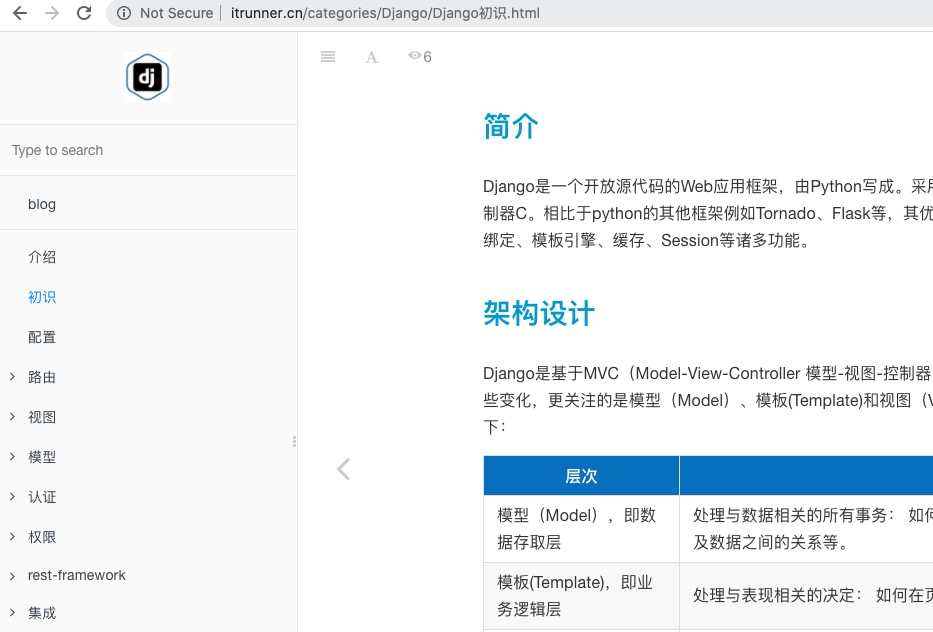The image size is (933, 632).
Task: Click the eye icon showing 6 views
Action: tap(418, 57)
